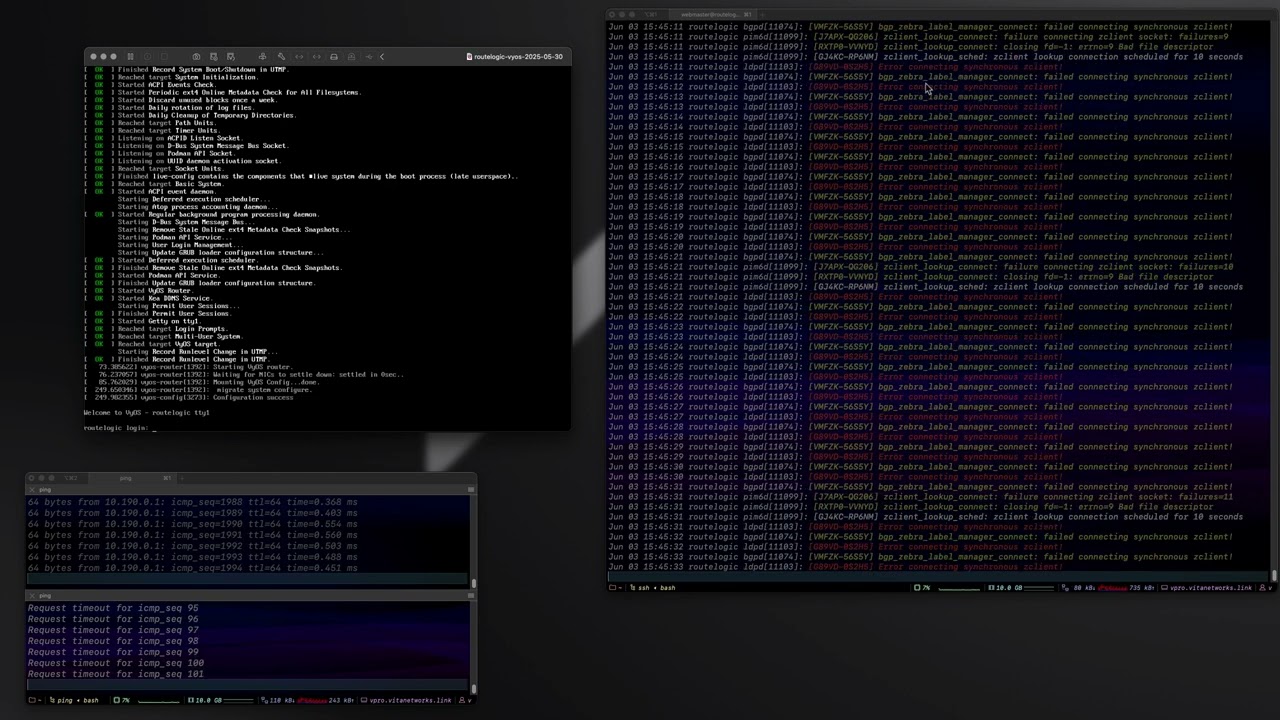The width and height of the screenshot is (1280, 720).
Task: Click the user icon in ssh window status bar
Action: tap(1261, 587)
